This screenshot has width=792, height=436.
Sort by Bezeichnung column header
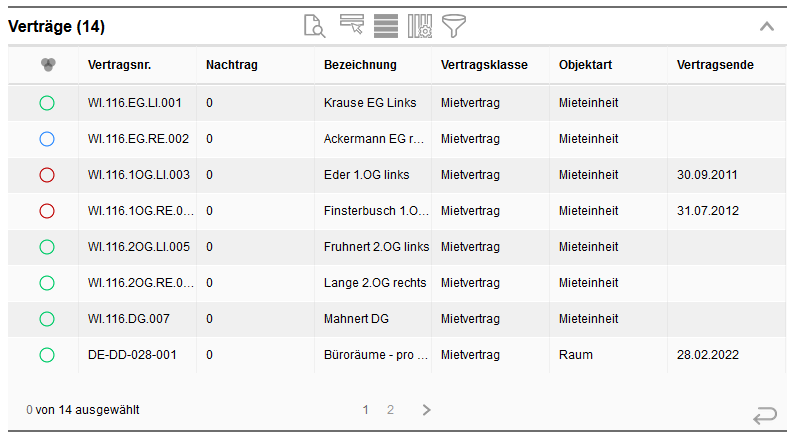point(360,65)
